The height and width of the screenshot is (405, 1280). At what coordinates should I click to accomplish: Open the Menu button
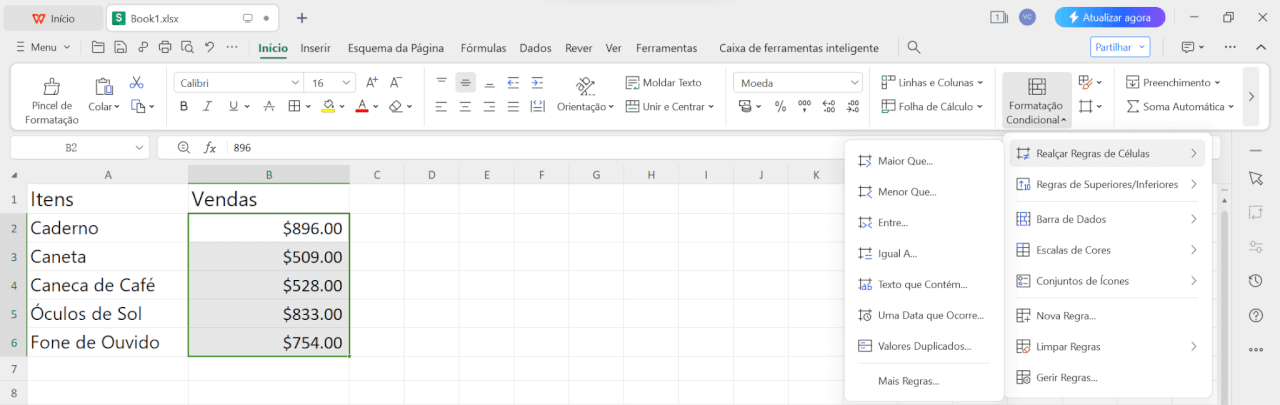click(x=42, y=47)
